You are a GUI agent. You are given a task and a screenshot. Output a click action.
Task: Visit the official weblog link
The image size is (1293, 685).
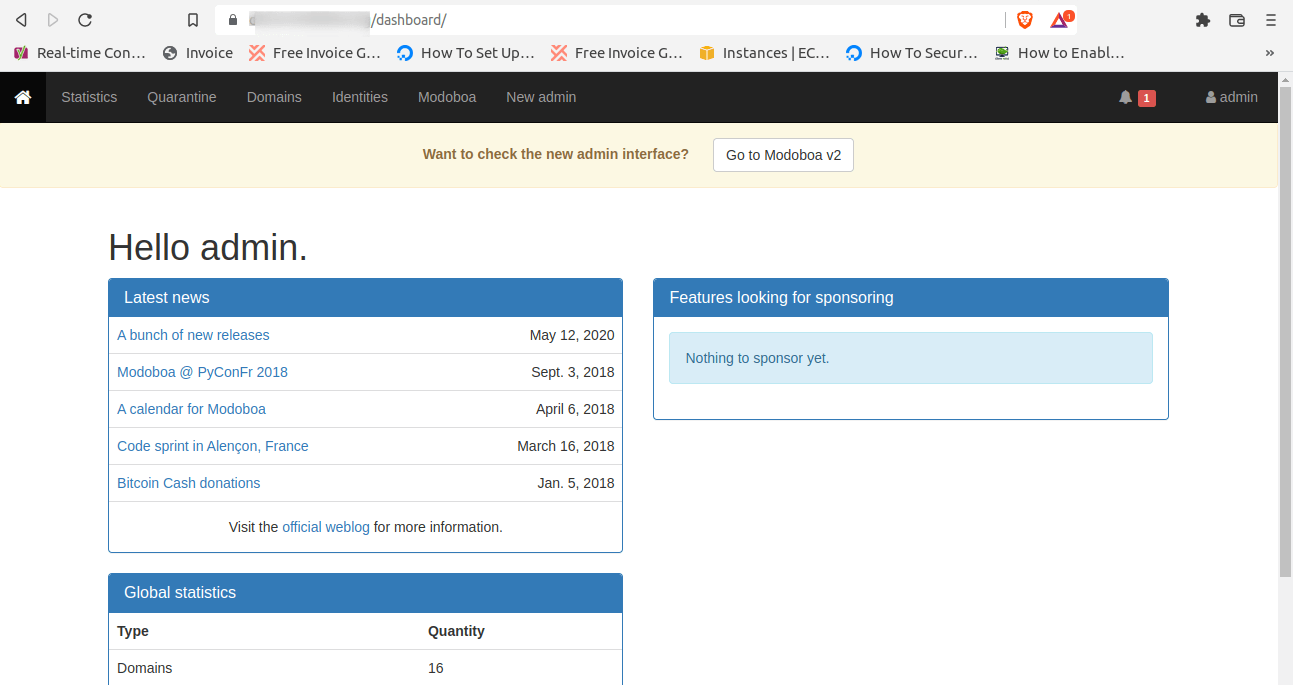pyautogui.click(x=326, y=527)
